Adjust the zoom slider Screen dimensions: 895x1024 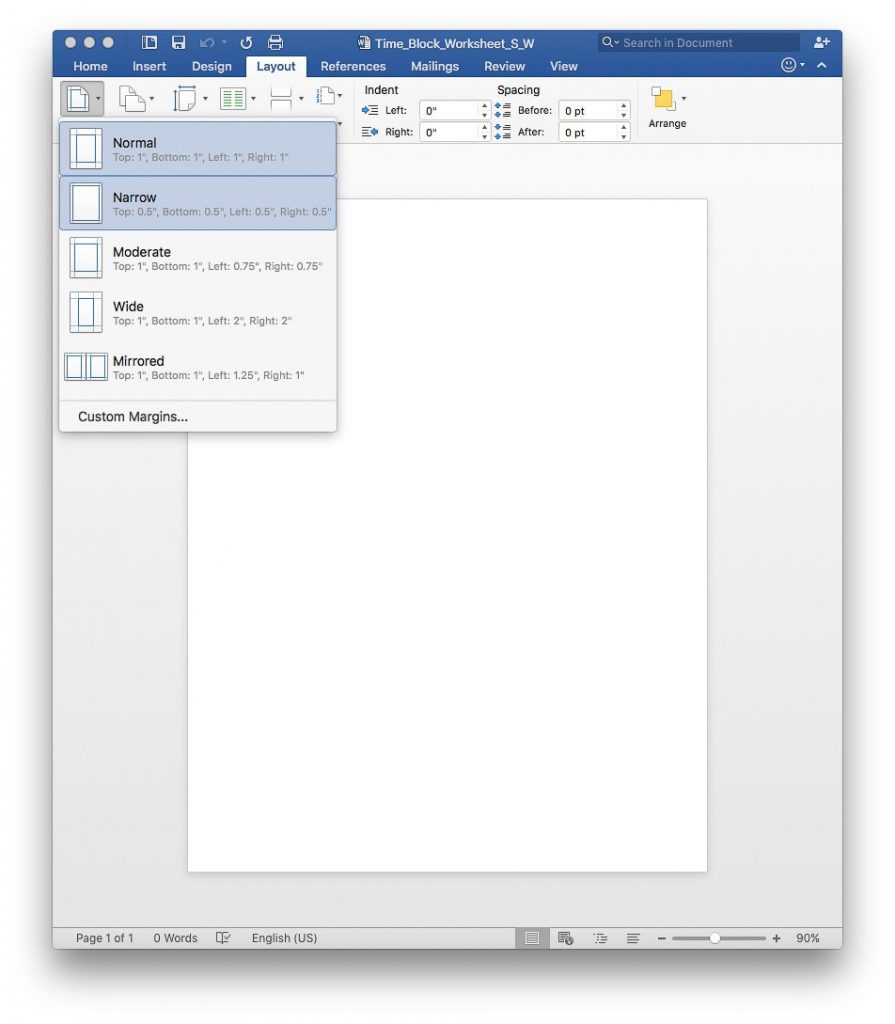pyautogui.click(x=716, y=938)
